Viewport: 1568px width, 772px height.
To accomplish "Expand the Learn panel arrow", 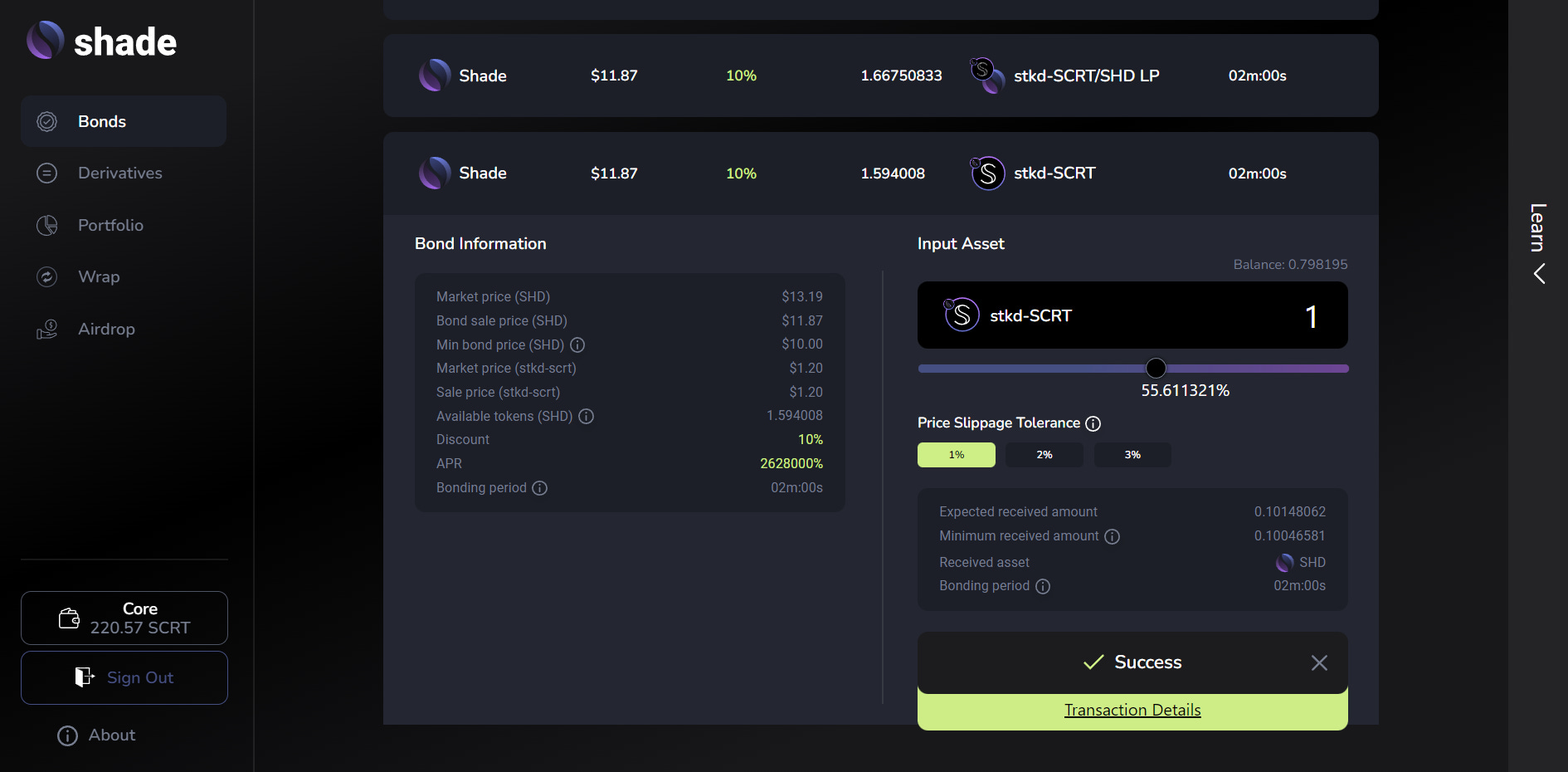I will [1539, 274].
